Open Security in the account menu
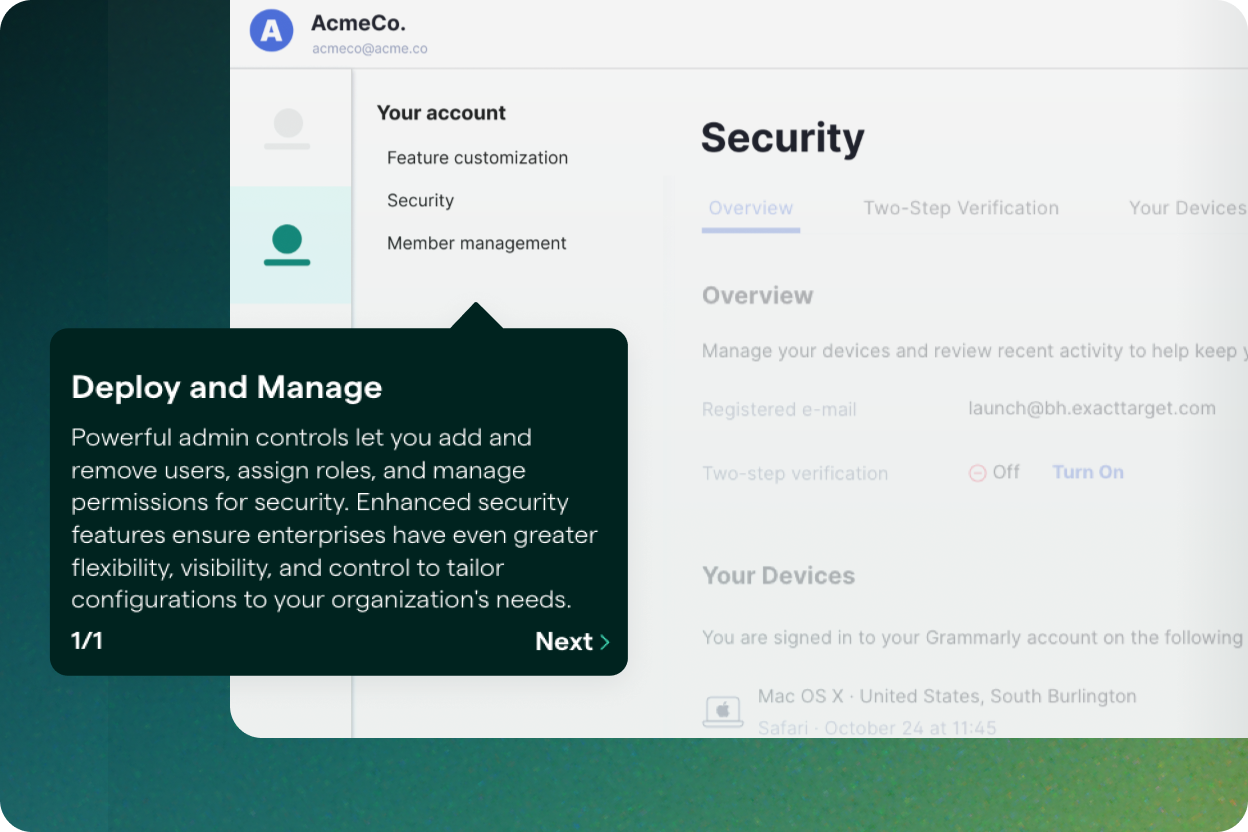 pos(420,201)
